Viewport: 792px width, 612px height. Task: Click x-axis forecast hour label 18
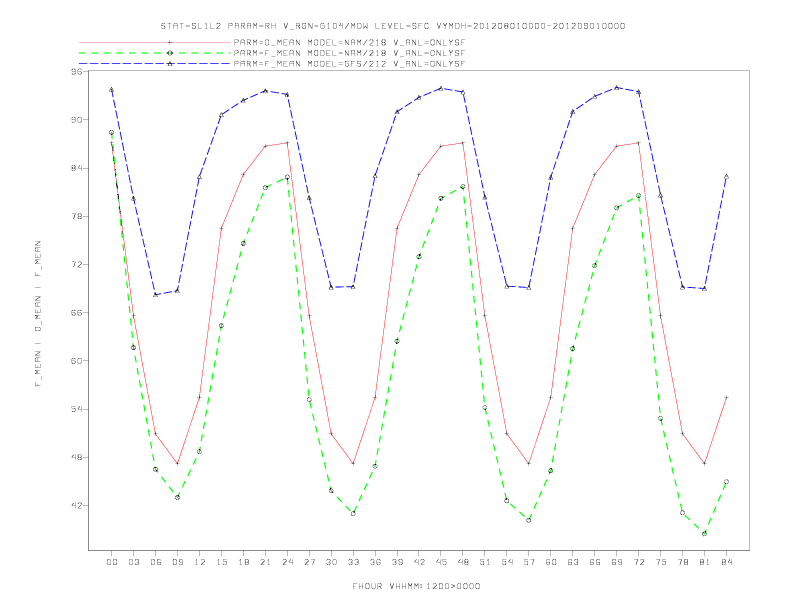pyautogui.click(x=243, y=562)
